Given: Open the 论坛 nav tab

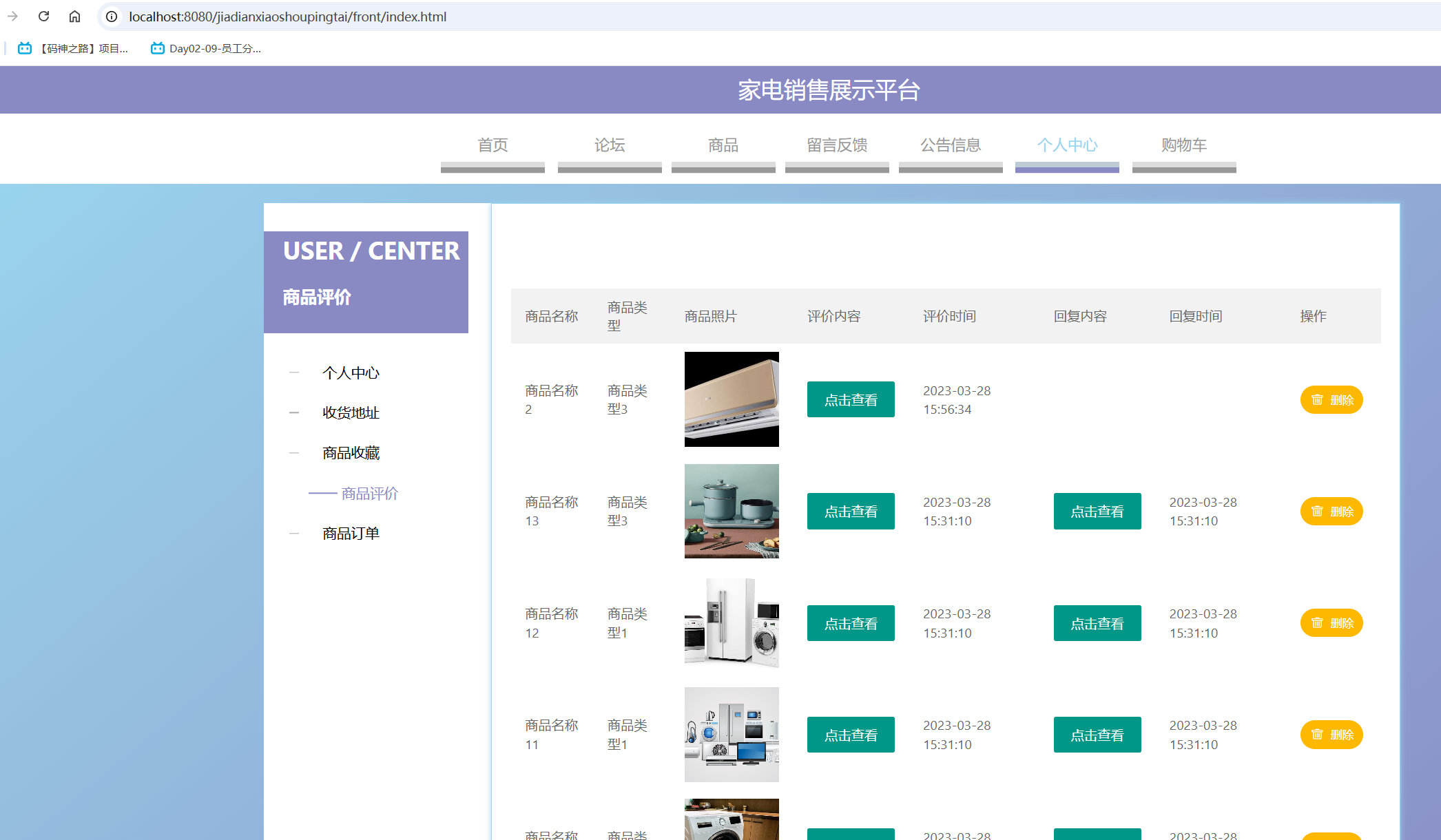Looking at the screenshot, I should (610, 145).
